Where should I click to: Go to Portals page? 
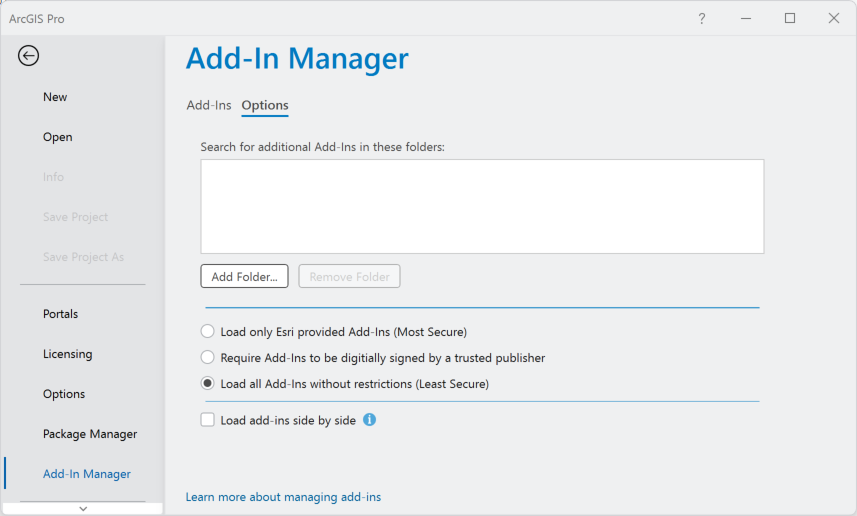pyautogui.click(x=61, y=314)
